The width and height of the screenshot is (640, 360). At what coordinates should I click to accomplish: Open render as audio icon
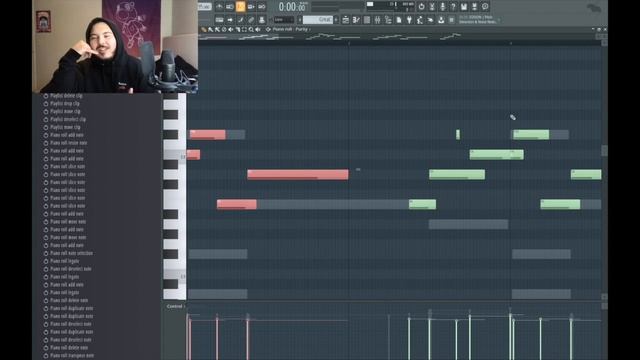[x=474, y=7]
